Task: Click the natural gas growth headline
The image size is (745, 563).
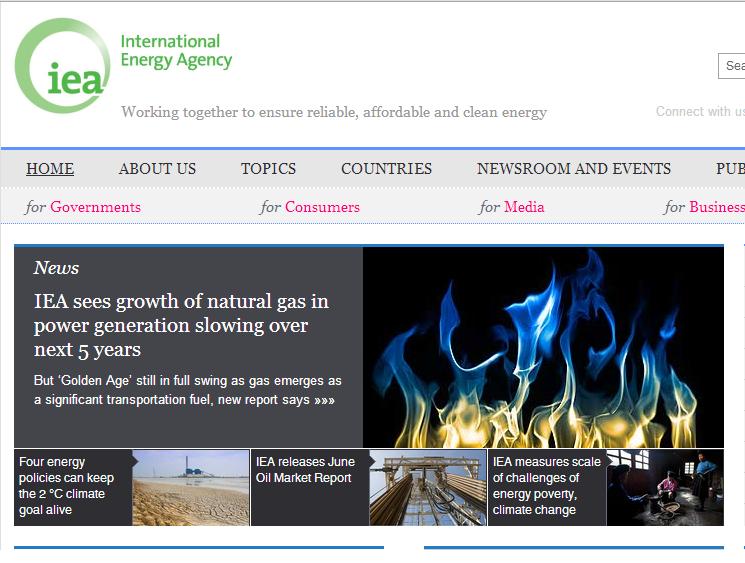Action: [x=181, y=325]
